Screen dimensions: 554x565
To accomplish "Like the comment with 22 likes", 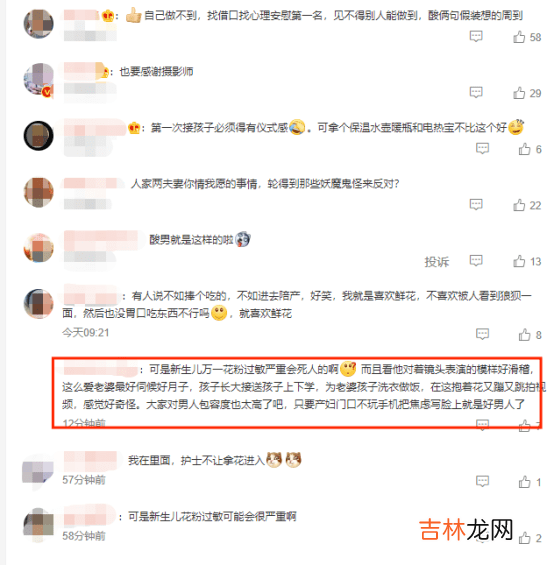I will (519, 205).
